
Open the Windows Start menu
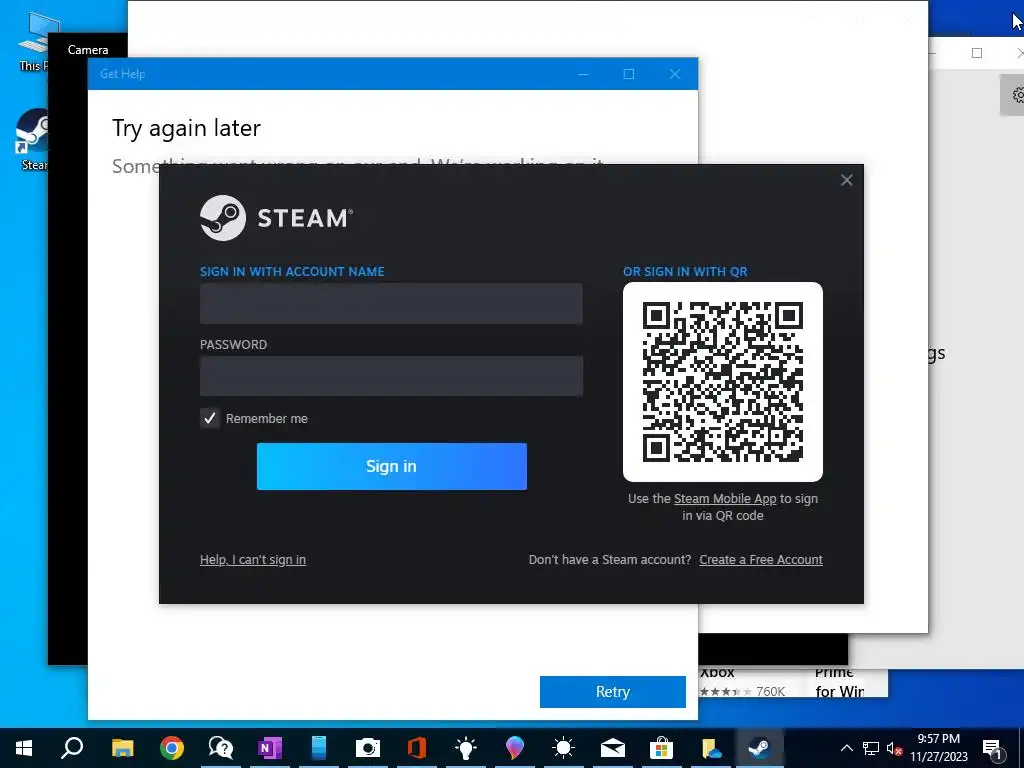(24, 748)
